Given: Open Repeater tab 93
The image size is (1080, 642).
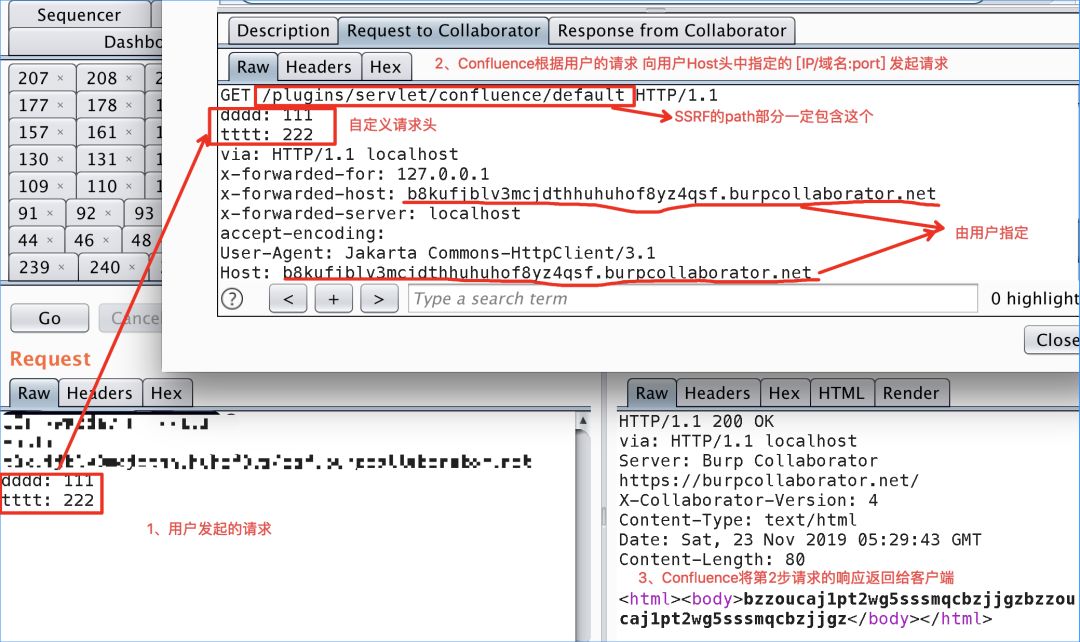Looking at the screenshot, I should pyautogui.click(x=143, y=214).
